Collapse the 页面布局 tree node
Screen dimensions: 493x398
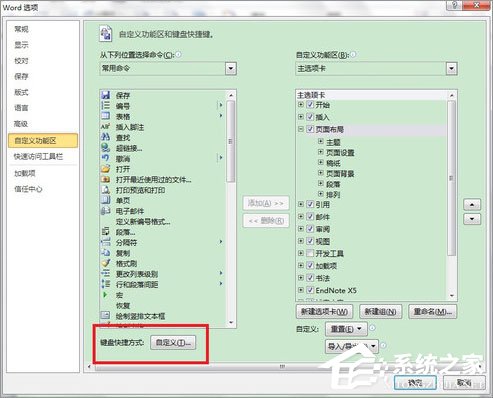click(300, 129)
